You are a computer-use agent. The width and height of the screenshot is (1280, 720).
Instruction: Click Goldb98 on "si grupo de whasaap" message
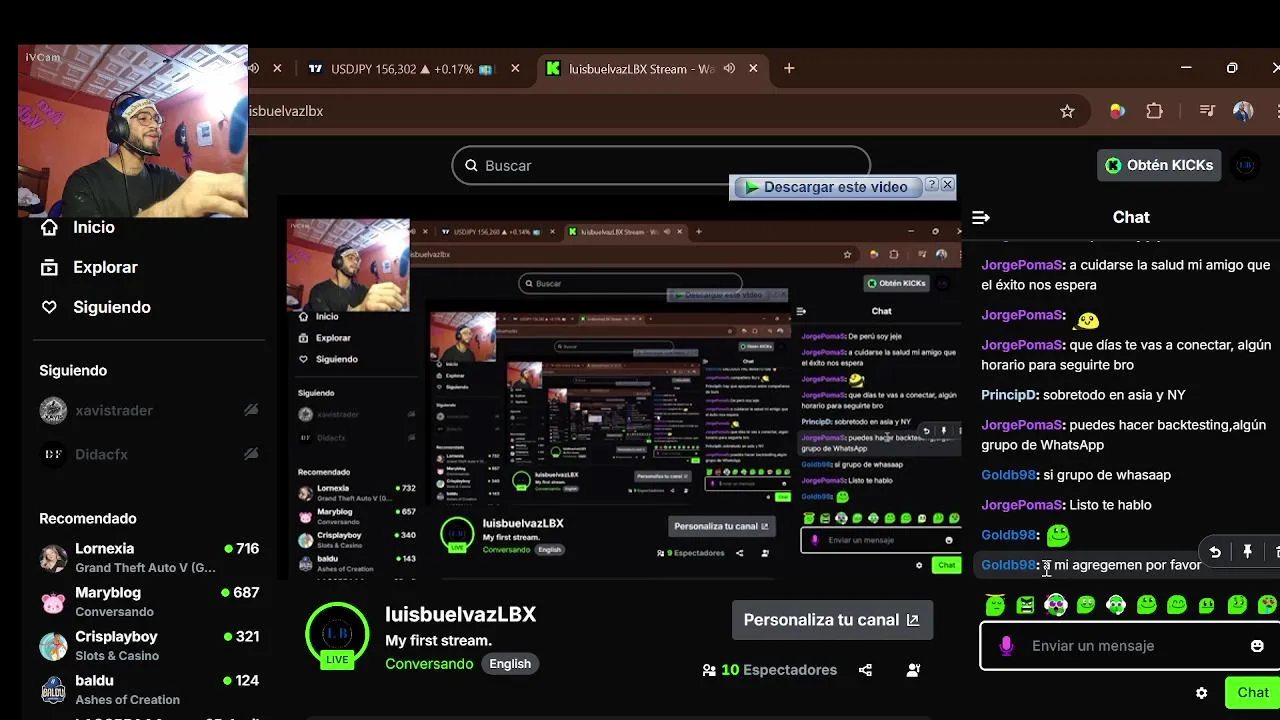click(x=1009, y=475)
